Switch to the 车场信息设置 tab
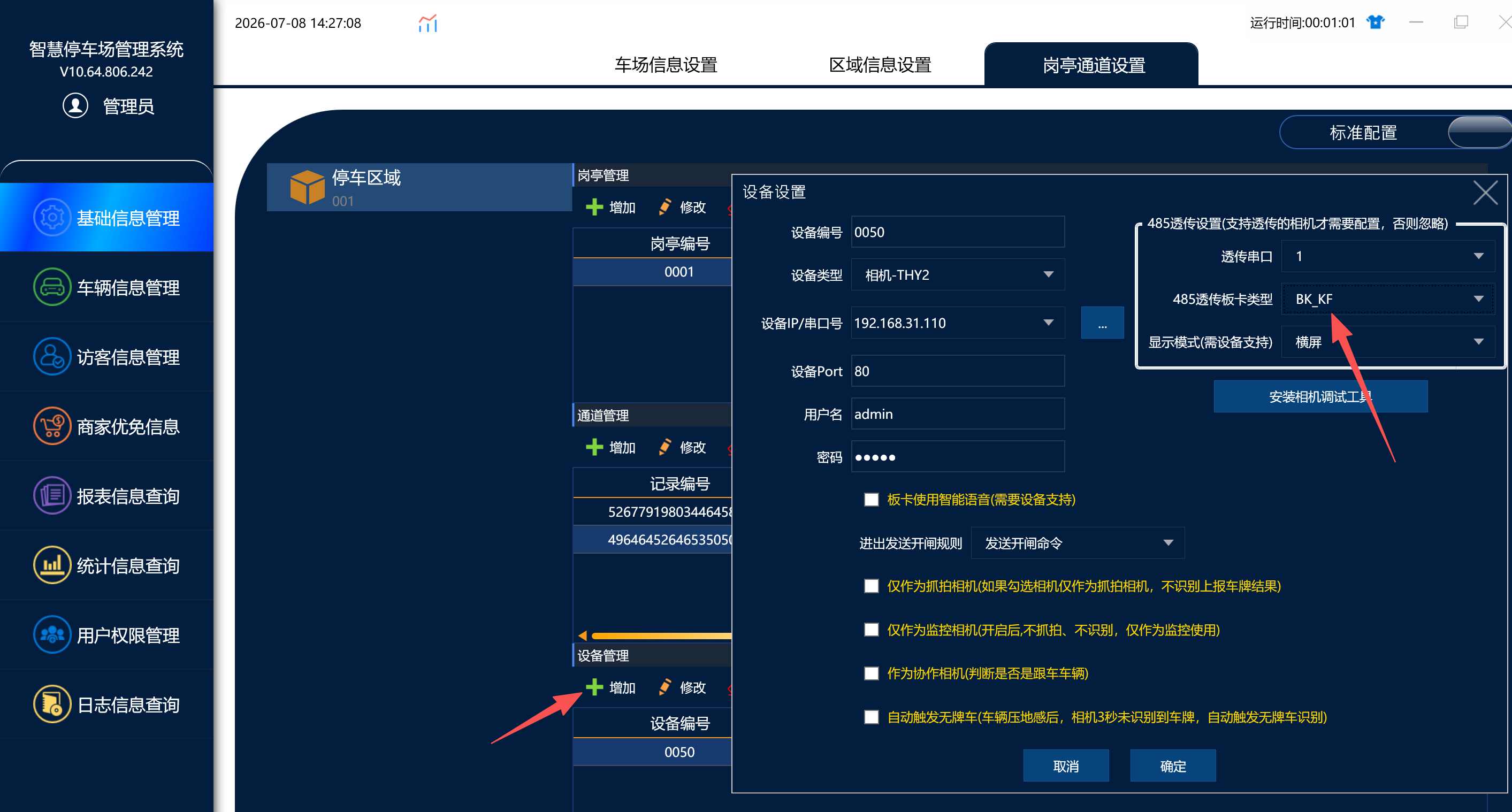1512x812 pixels. pos(666,65)
